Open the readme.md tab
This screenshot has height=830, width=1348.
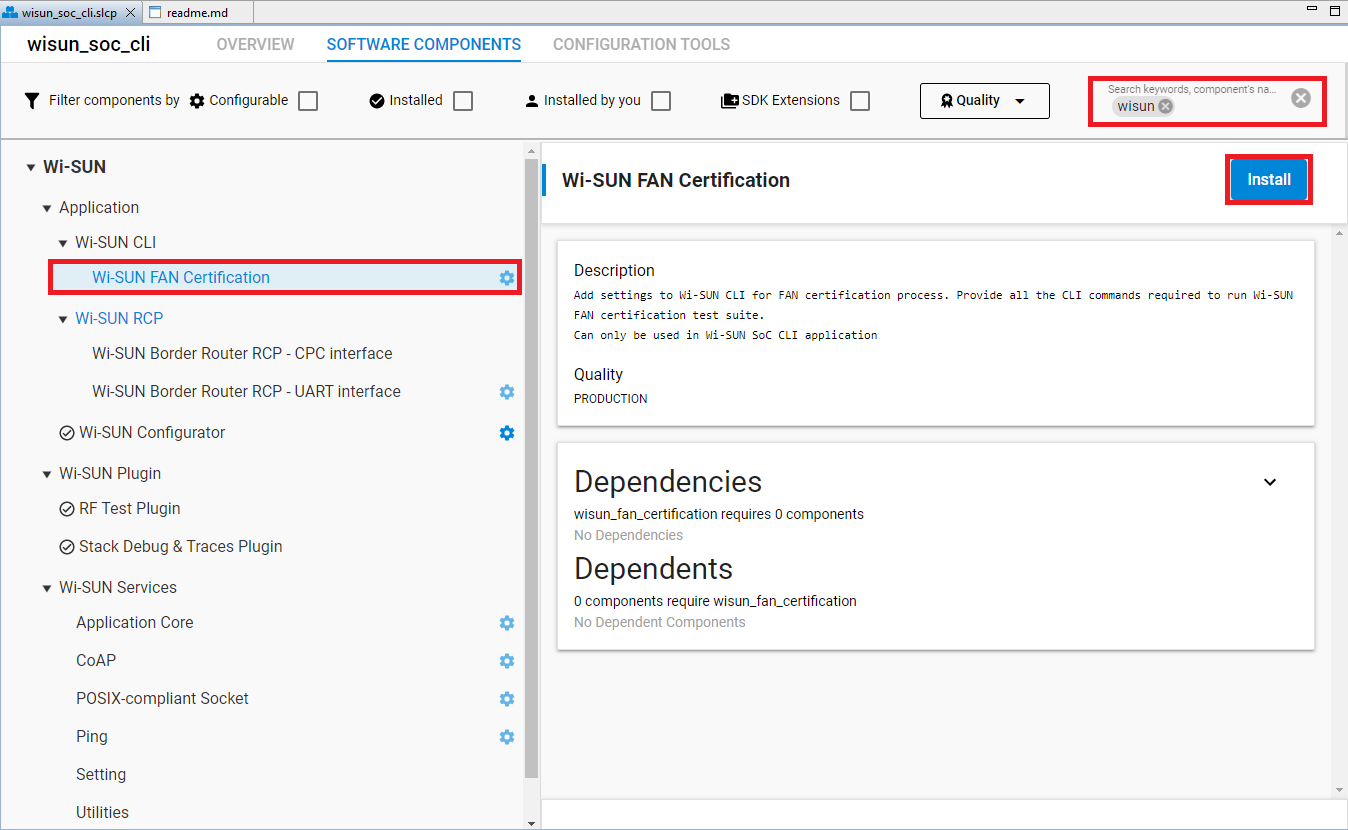pyautogui.click(x=197, y=12)
